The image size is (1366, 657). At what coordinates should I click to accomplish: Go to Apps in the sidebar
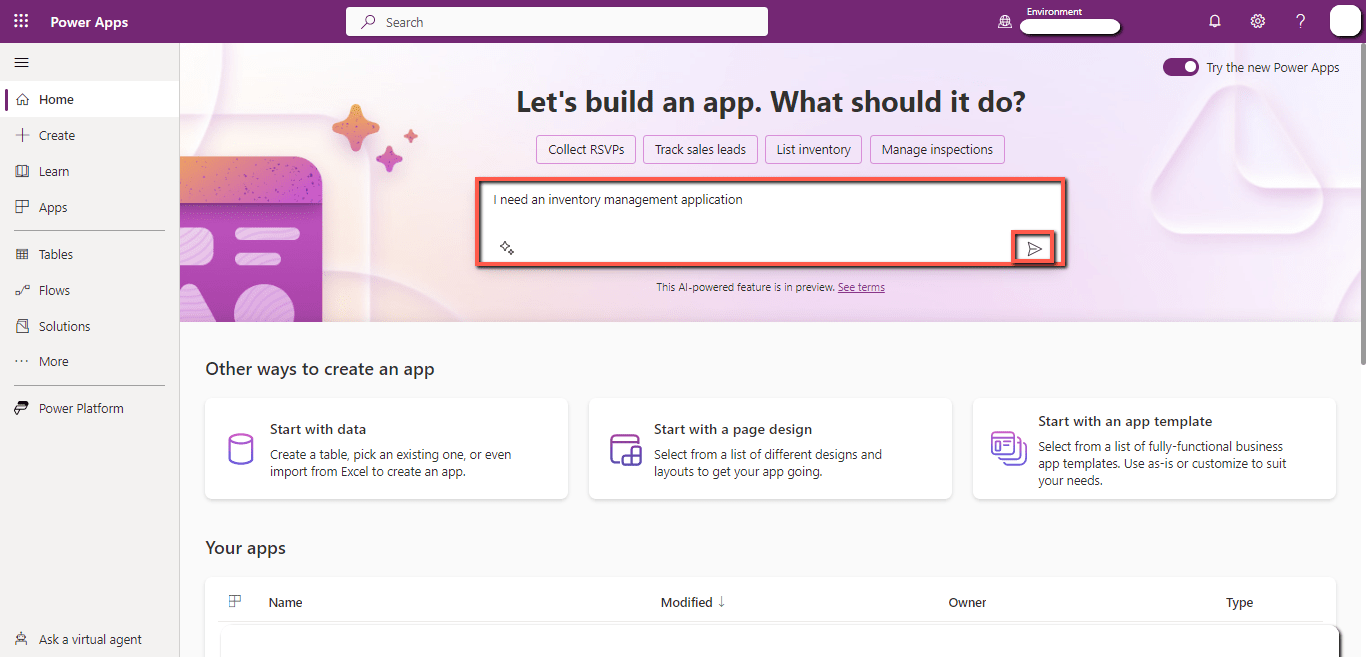[90, 207]
